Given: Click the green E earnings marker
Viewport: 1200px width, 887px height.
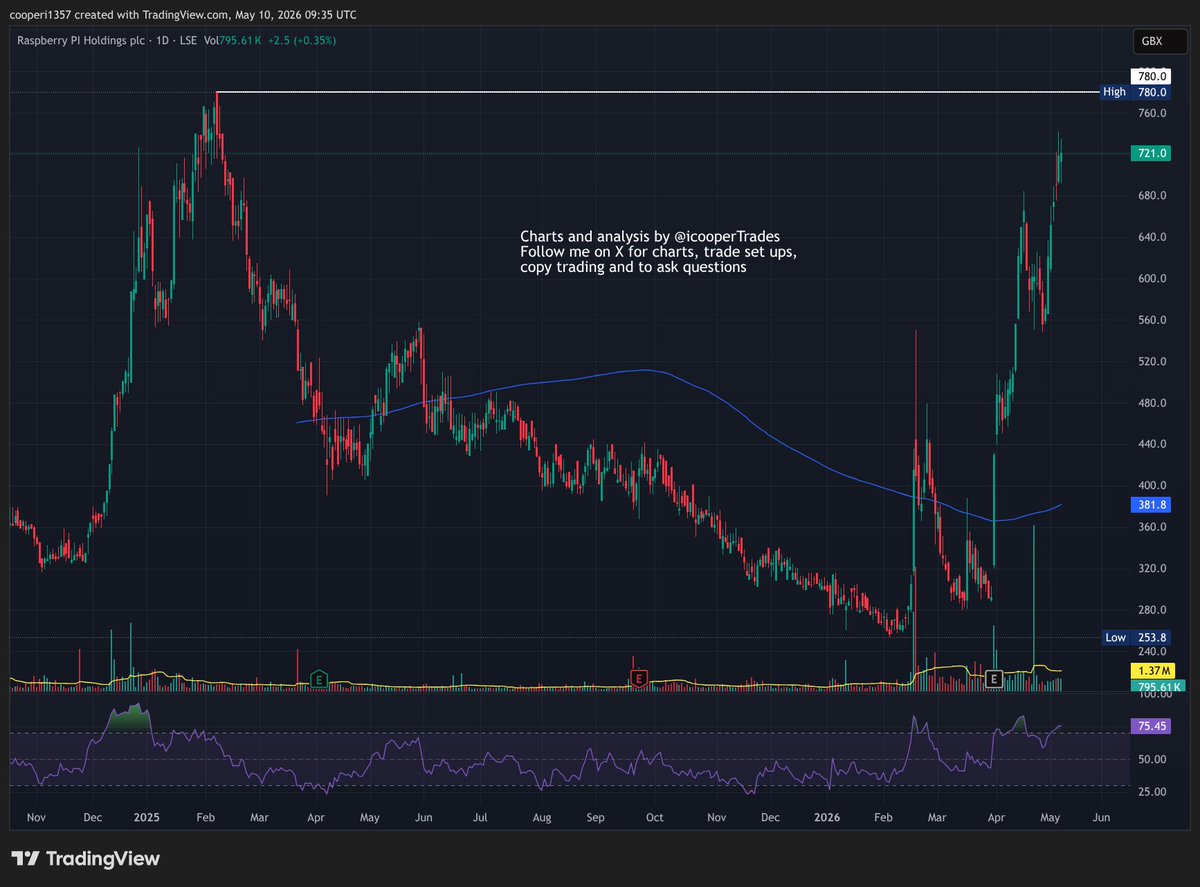Looking at the screenshot, I should point(319,679).
